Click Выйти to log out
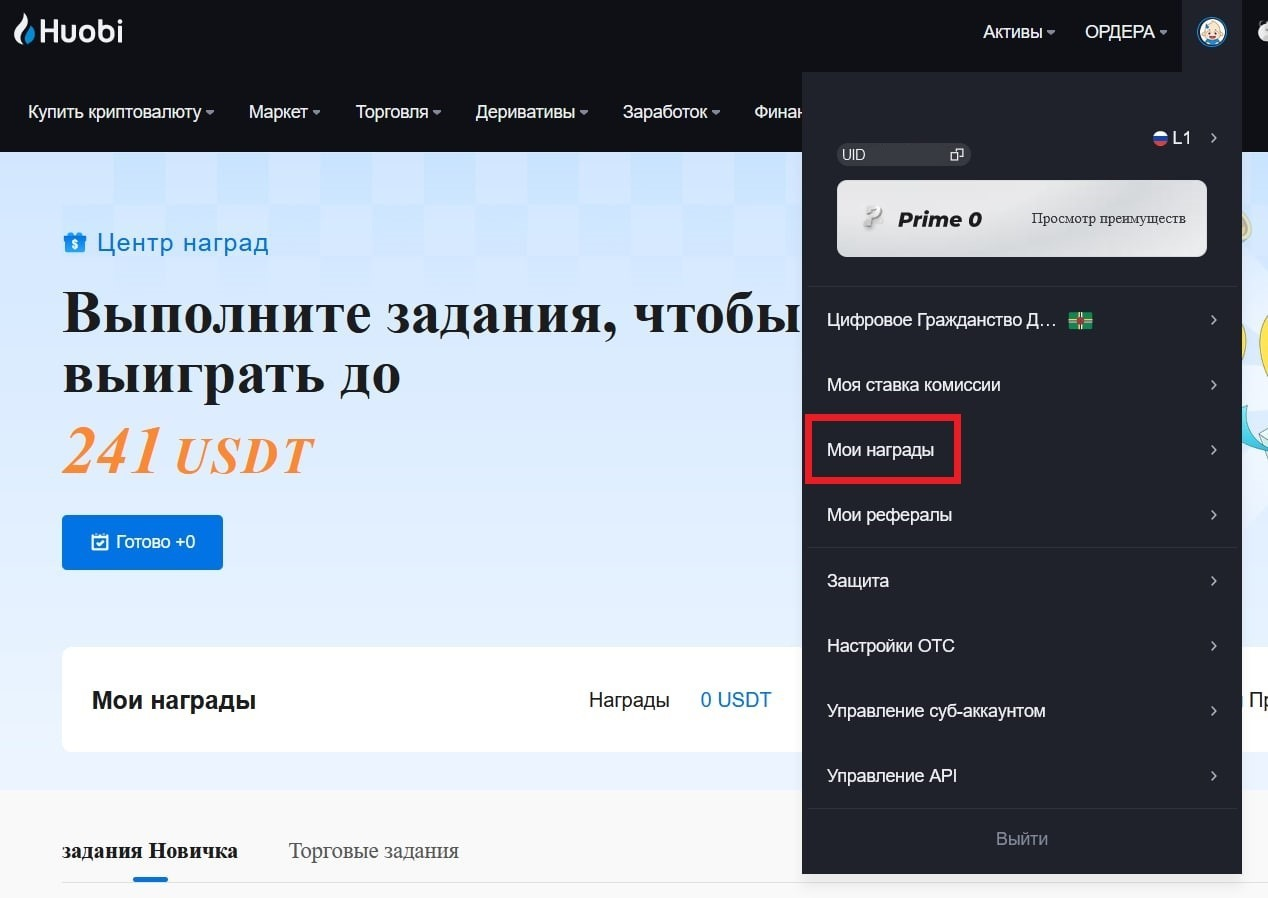This screenshot has height=898, width=1268. (1022, 839)
